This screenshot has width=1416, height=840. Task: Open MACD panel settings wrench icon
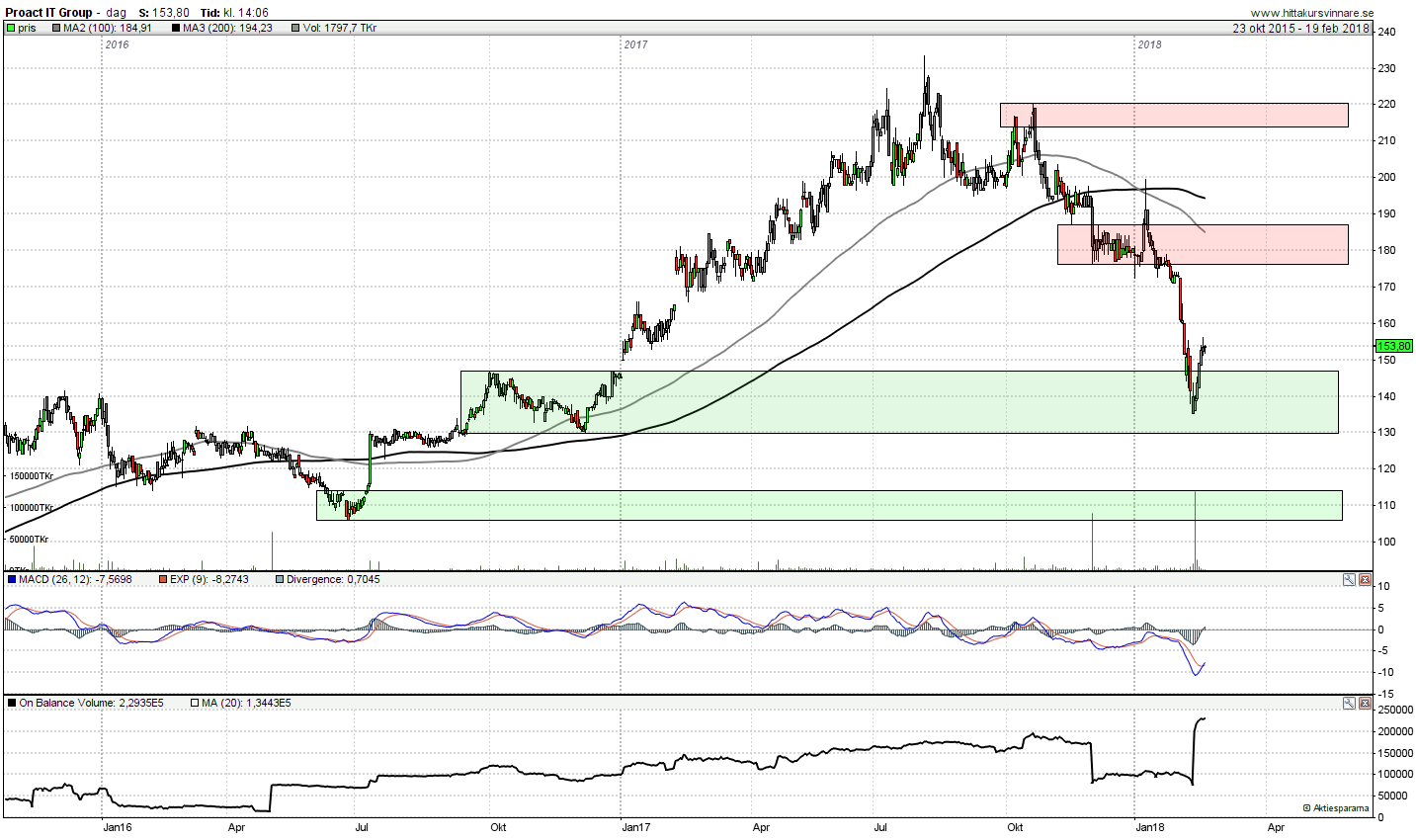(x=1349, y=580)
